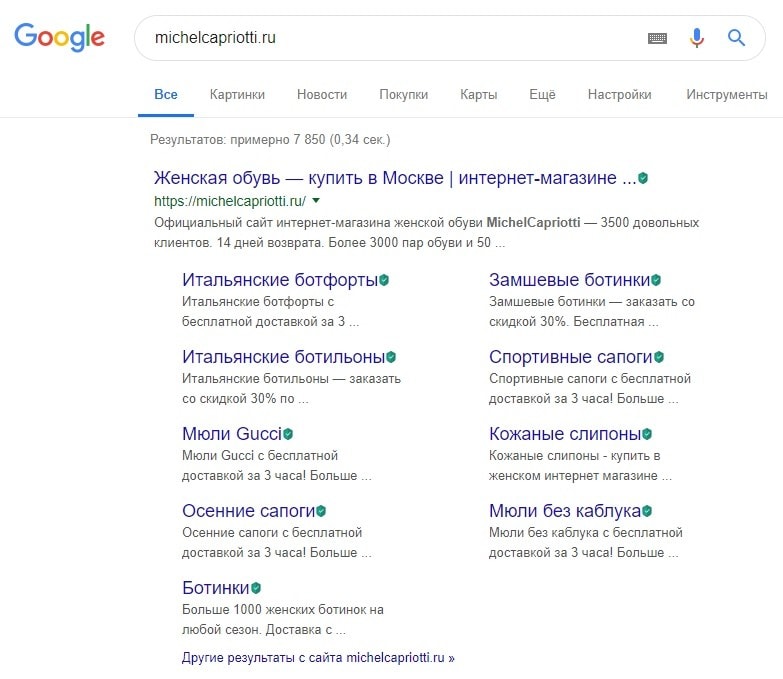This screenshot has width=783, height=679.
Task: Start voice search with microphone icon
Action: [697, 38]
